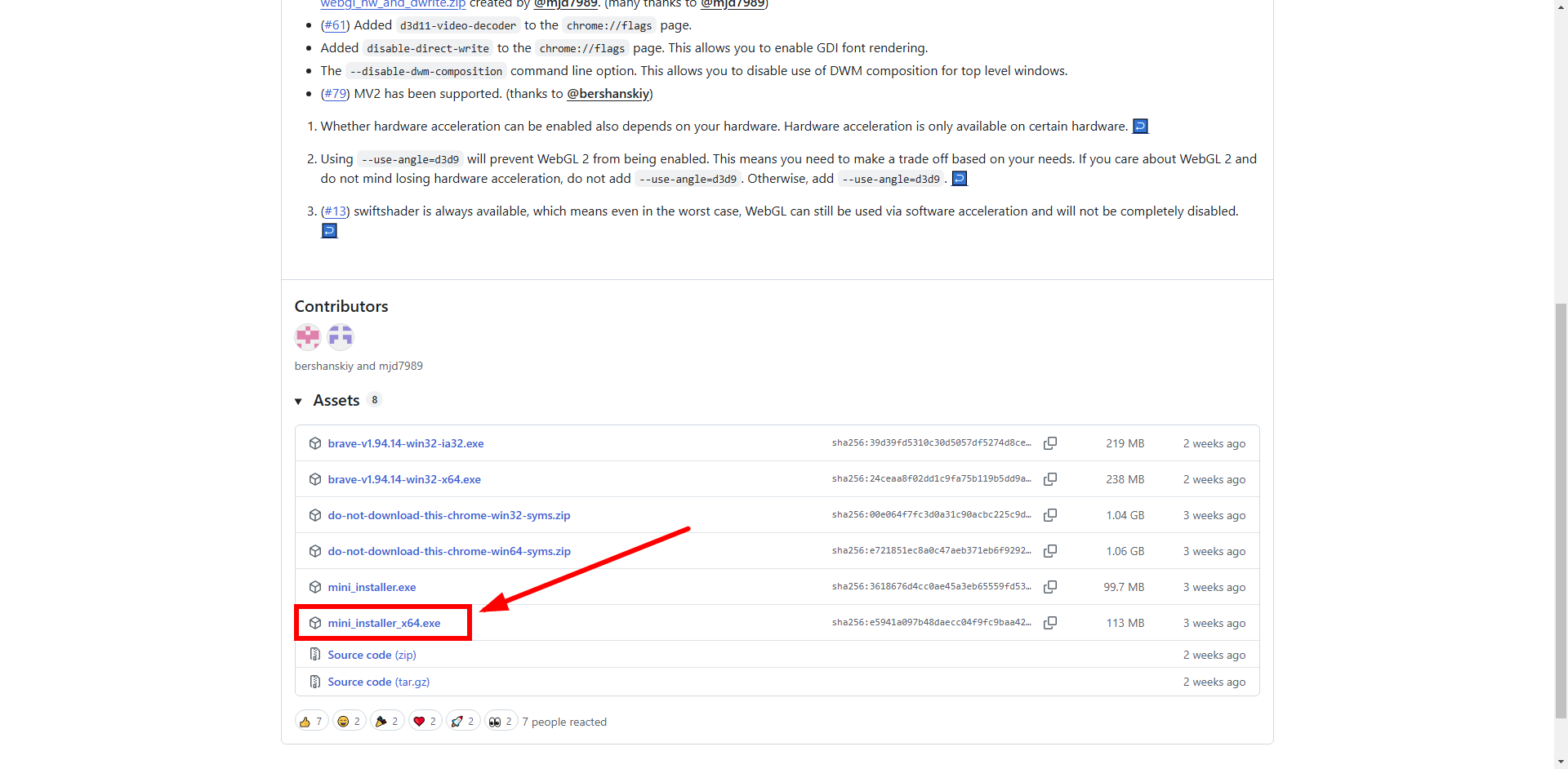
Task: Download brave-v1.94.14-win32-x64.exe
Action: [x=404, y=479]
